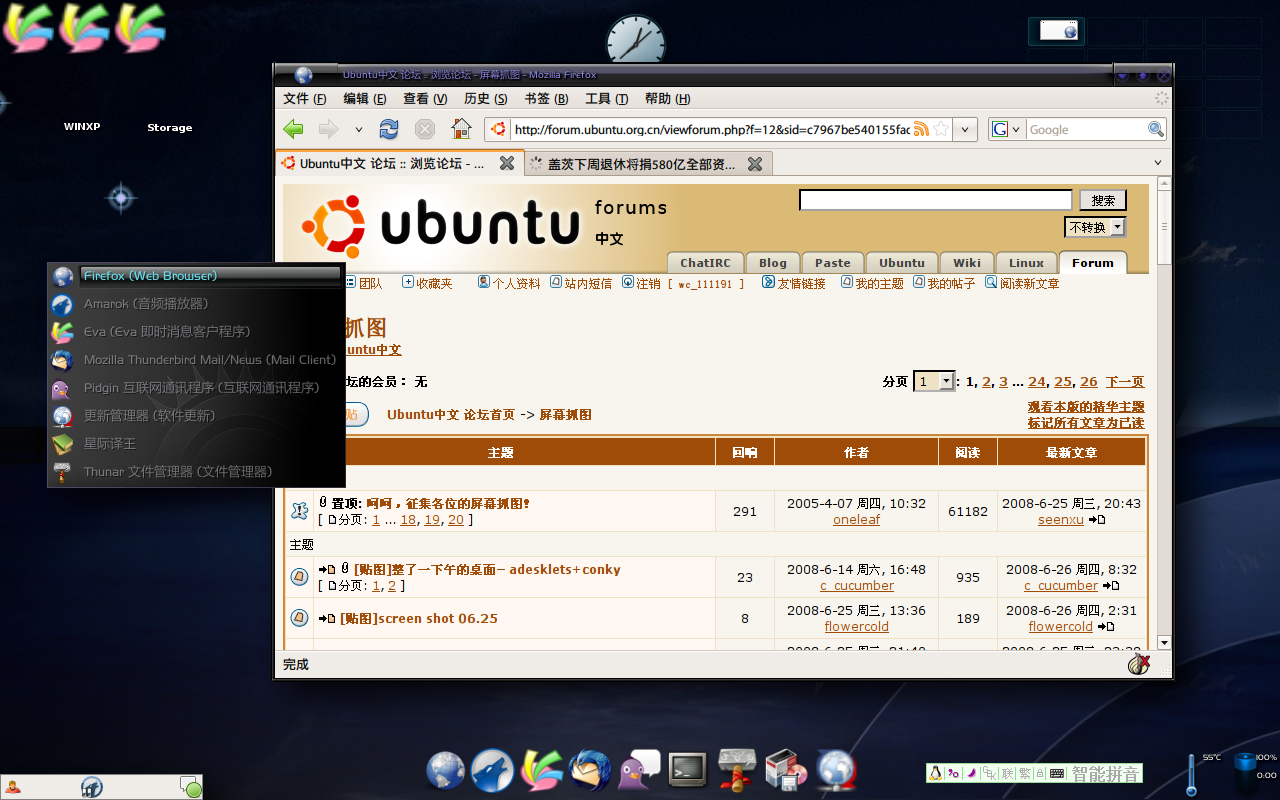1280x800 pixels.
Task: Open the 查看 (V) menu
Action: click(425, 98)
